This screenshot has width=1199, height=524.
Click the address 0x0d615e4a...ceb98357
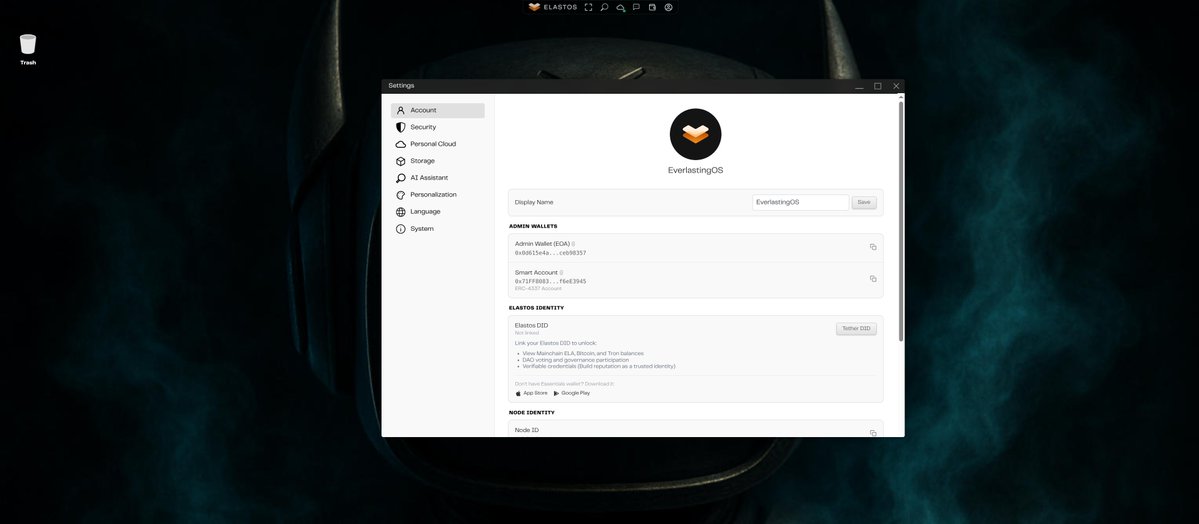coord(551,252)
